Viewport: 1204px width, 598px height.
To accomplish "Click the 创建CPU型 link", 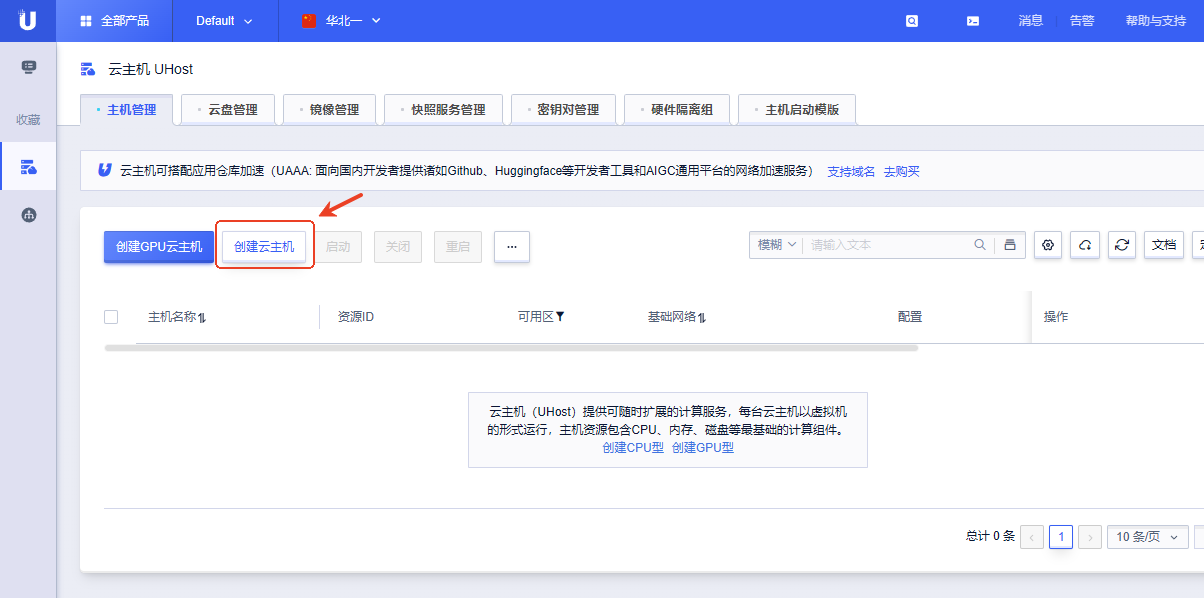I will 633,448.
